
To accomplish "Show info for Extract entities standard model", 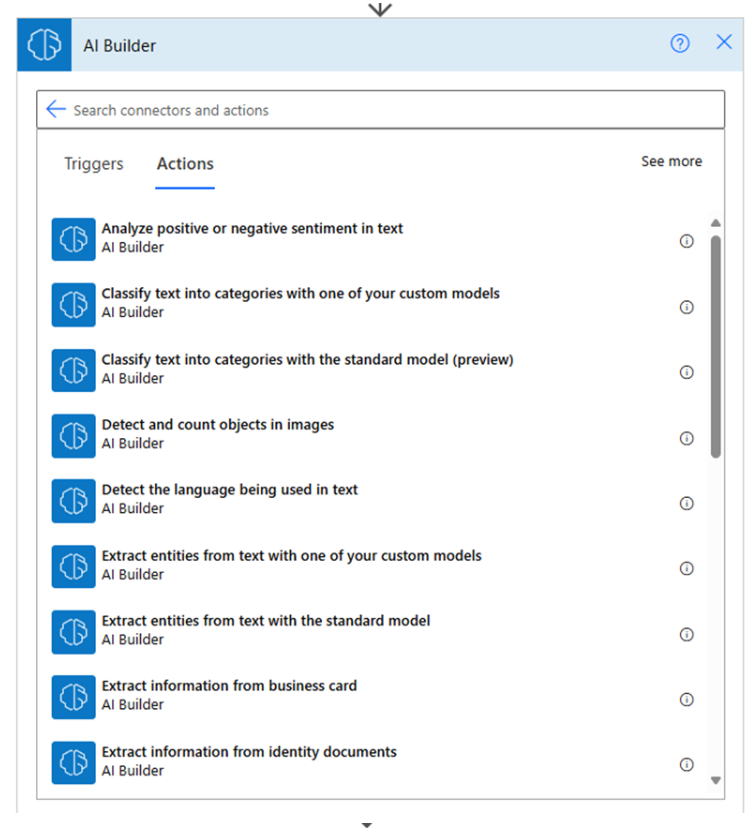I will [x=686, y=634].
